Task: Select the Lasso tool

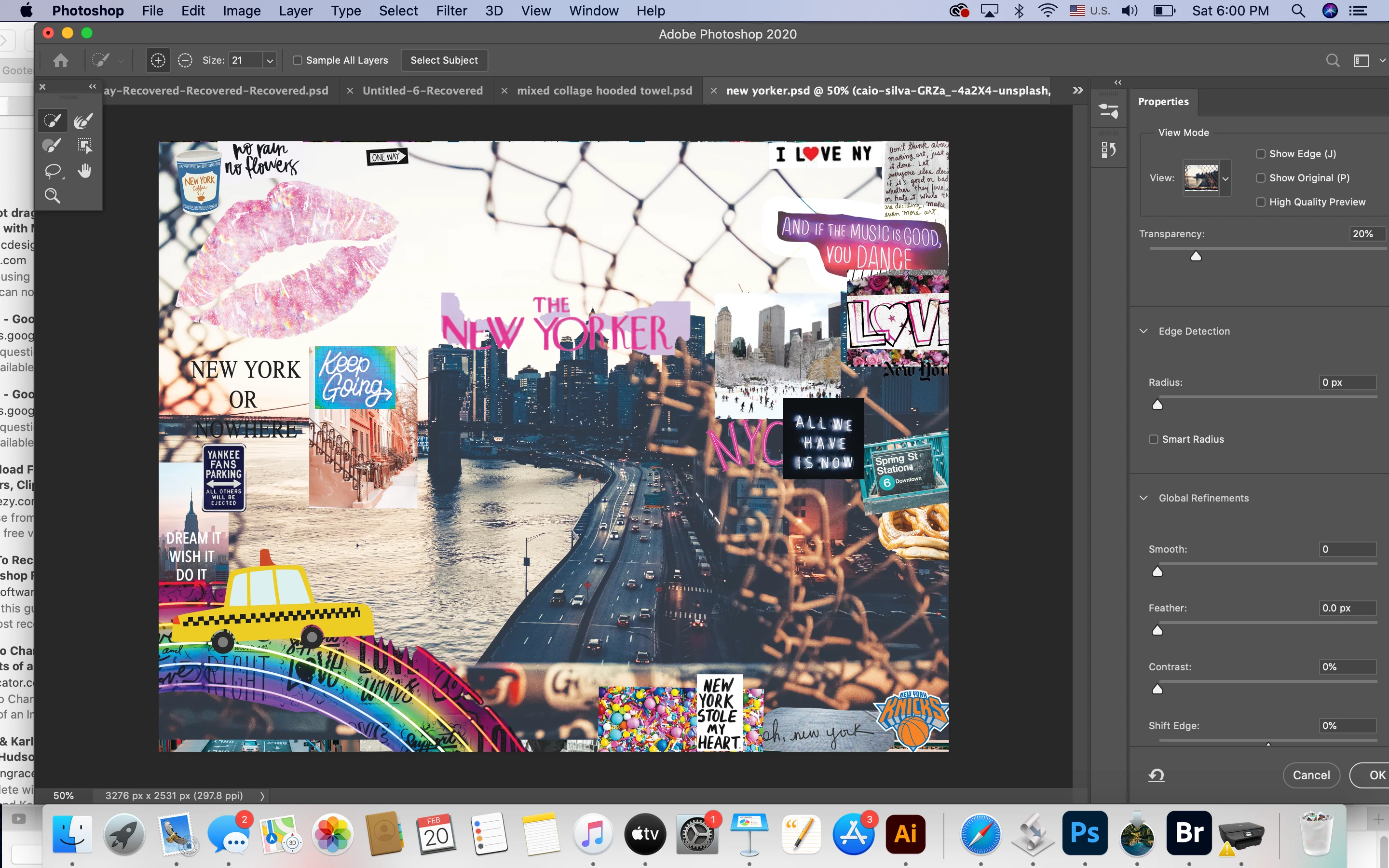Action: tap(53, 171)
